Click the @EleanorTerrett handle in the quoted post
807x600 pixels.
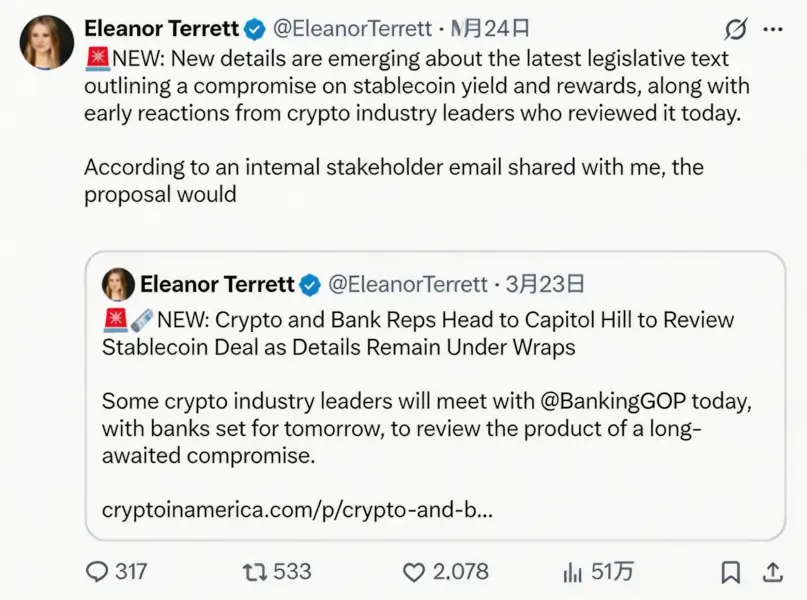408,285
